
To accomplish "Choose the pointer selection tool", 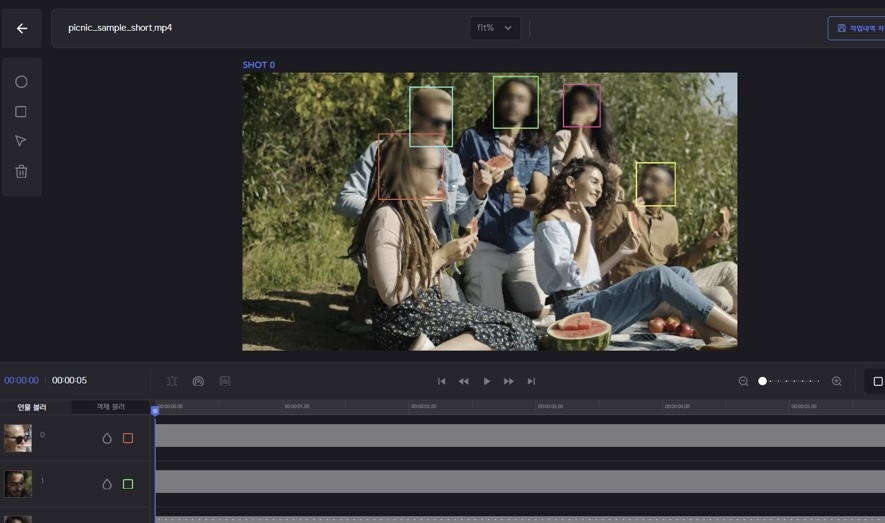I will pyautogui.click(x=21, y=141).
